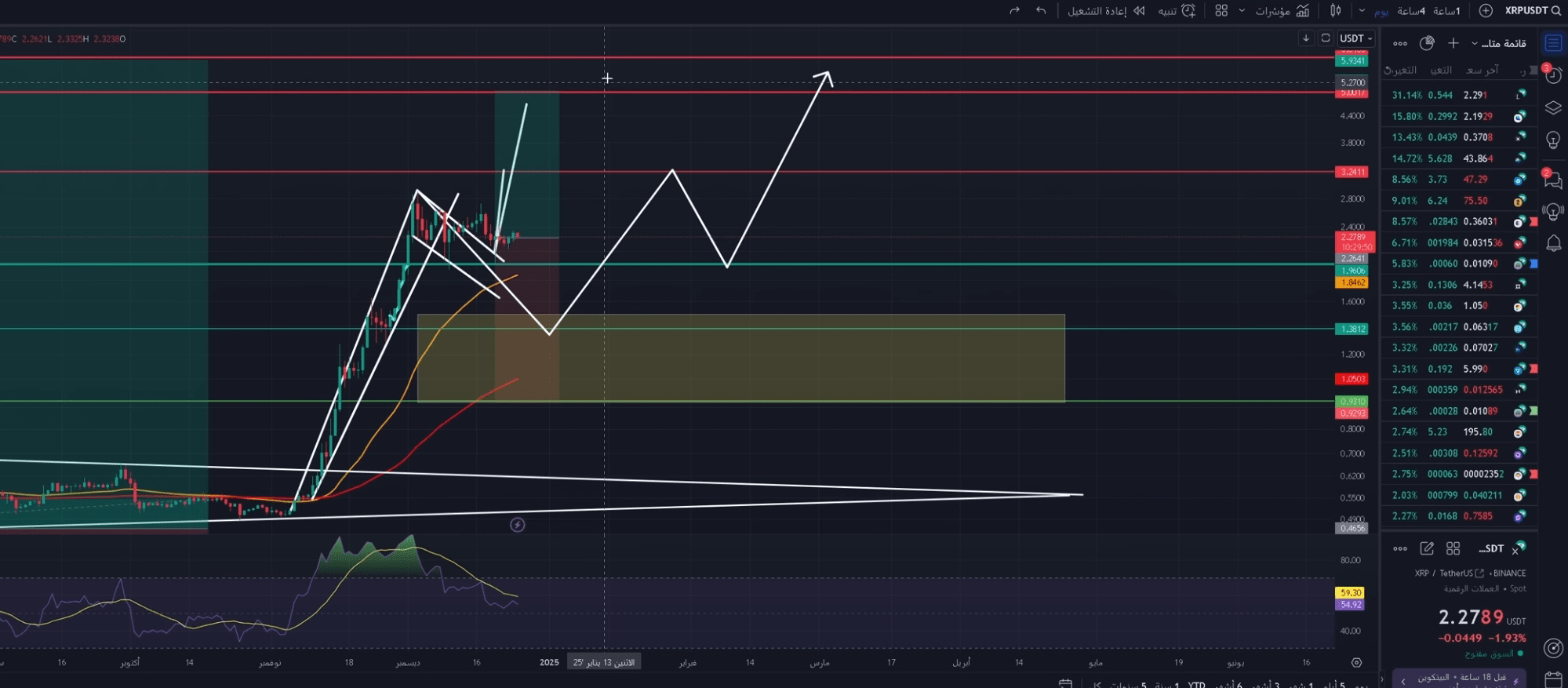Expand the watchlist name dropdown (قائمة متا...)

click(x=1500, y=43)
